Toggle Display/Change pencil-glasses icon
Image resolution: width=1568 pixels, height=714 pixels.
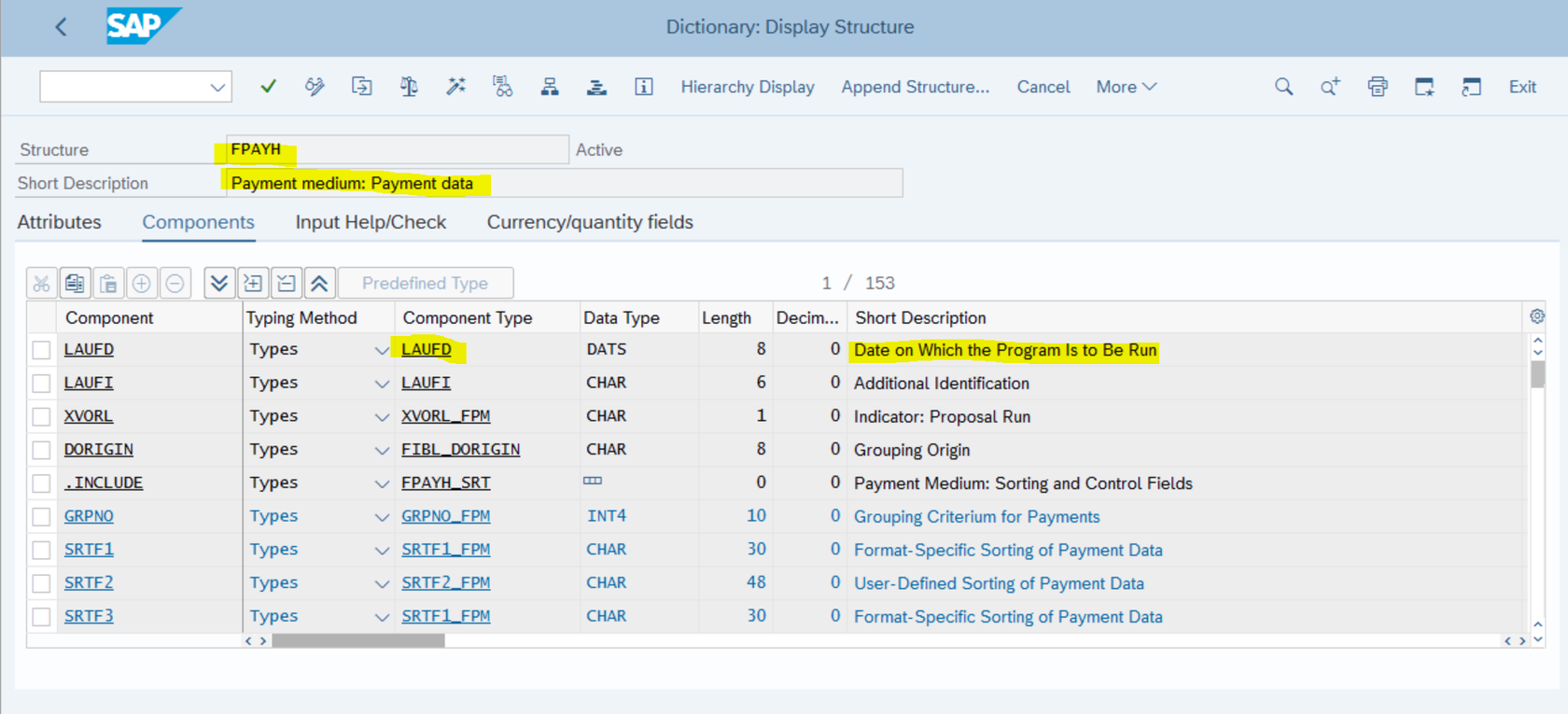(x=315, y=87)
